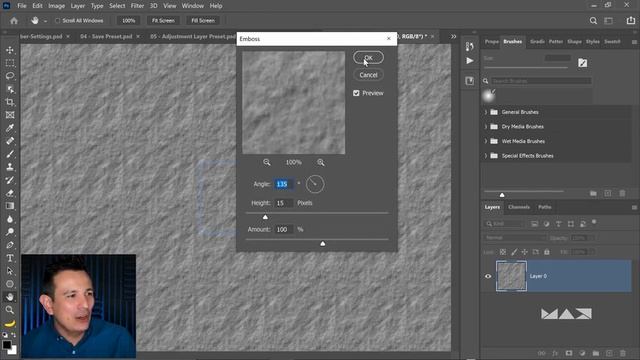Toggle Scroll All Windows checkbox
Image resolution: width=640 pixels, height=360 pixels.
click(58, 20)
